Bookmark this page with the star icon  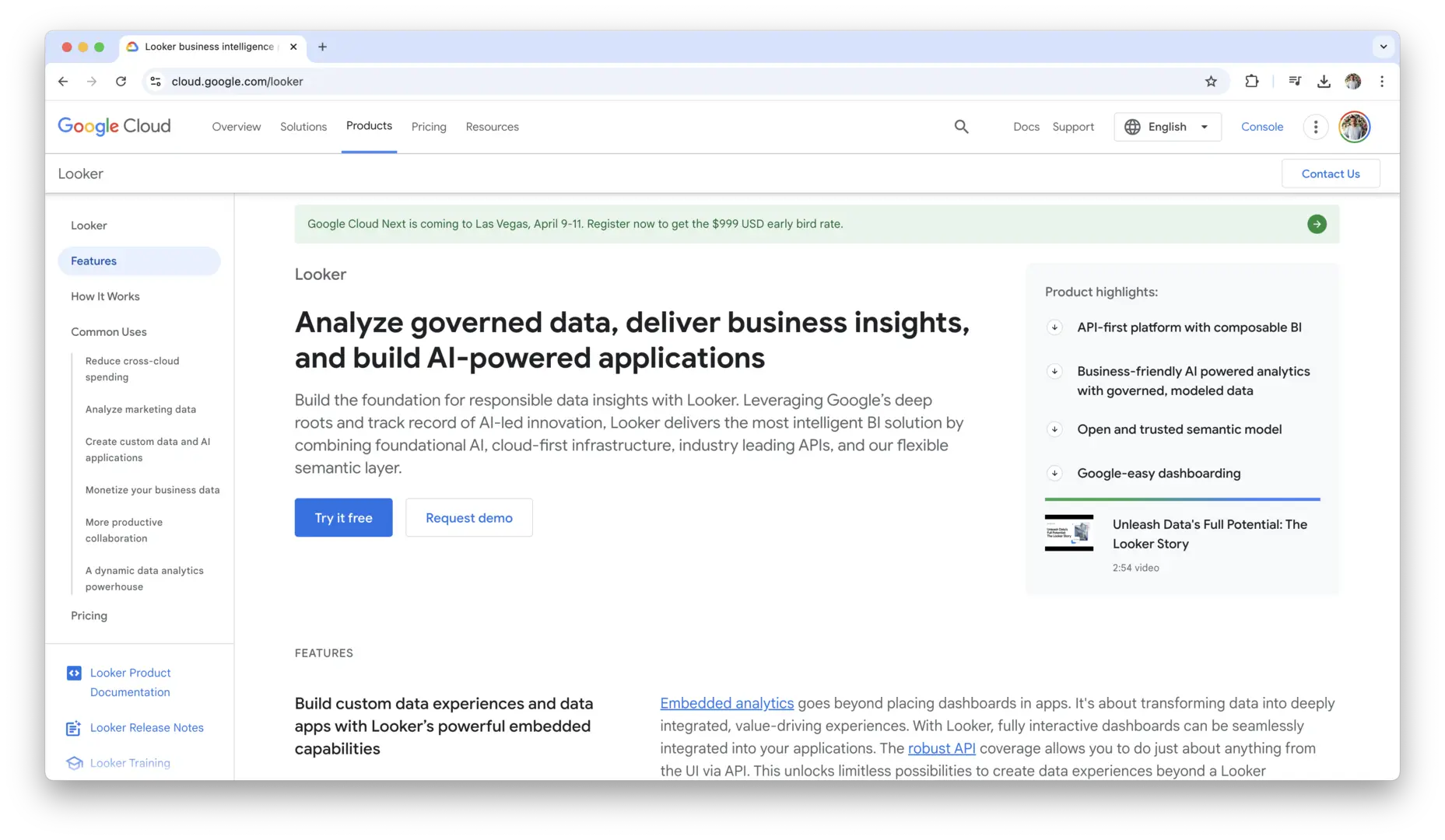1211,82
